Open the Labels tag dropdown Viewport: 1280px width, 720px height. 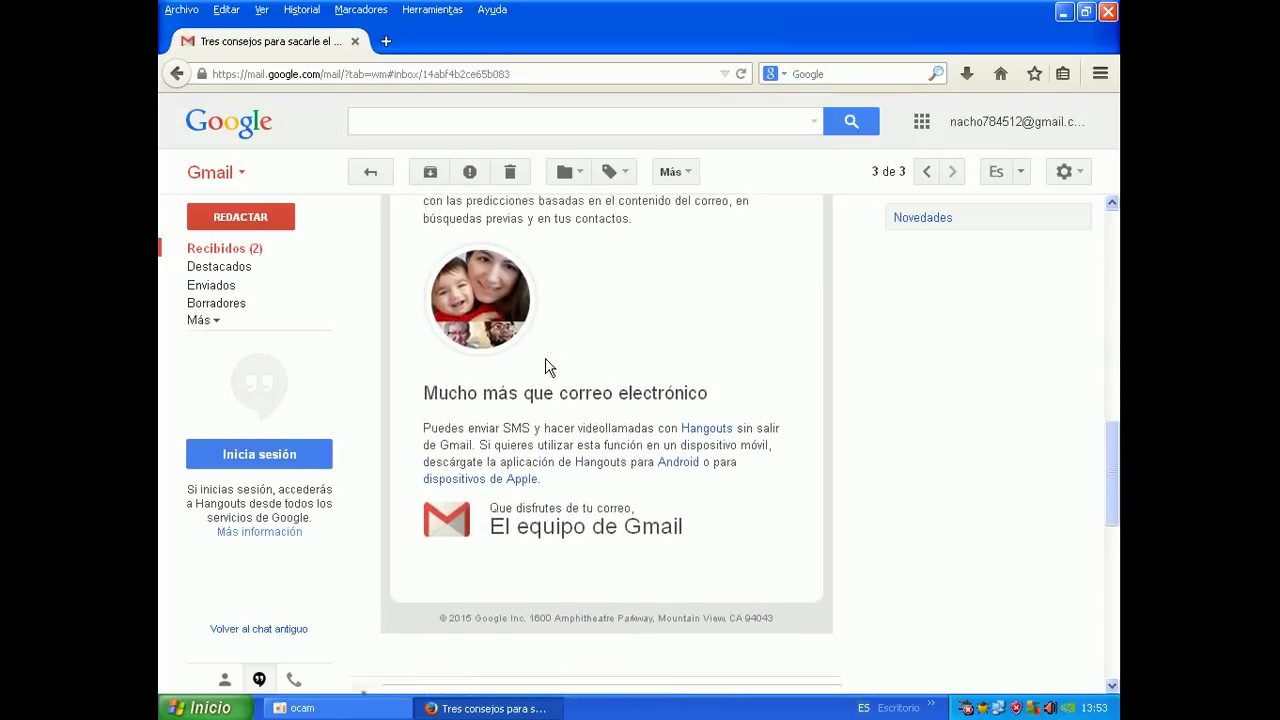[614, 172]
